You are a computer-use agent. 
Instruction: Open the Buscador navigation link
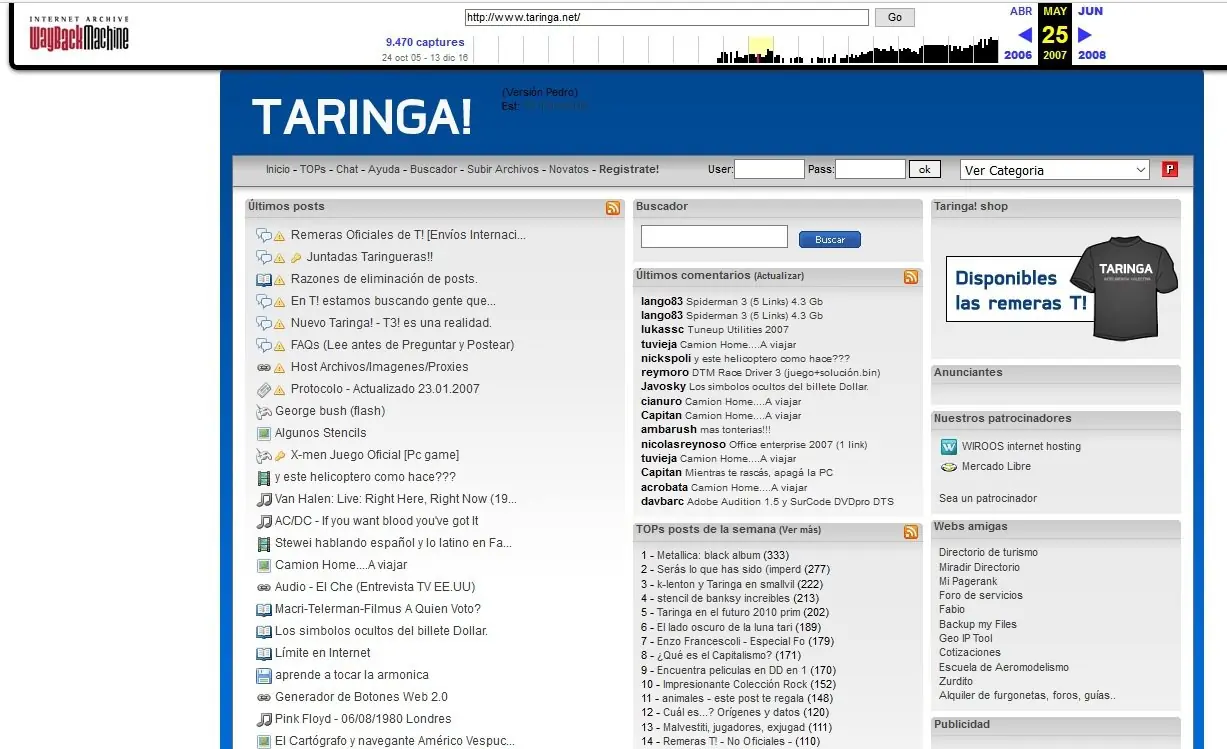(434, 169)
